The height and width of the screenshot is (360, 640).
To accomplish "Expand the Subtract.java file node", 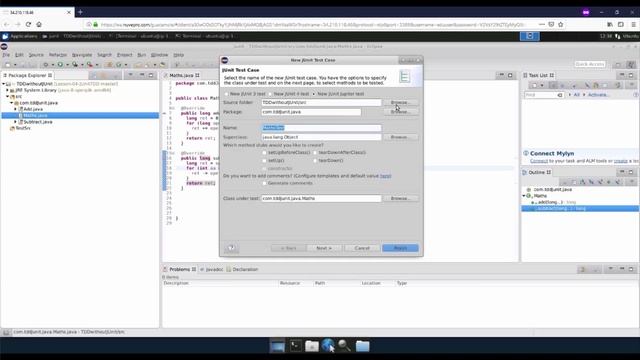I will [x=16, y=122].
